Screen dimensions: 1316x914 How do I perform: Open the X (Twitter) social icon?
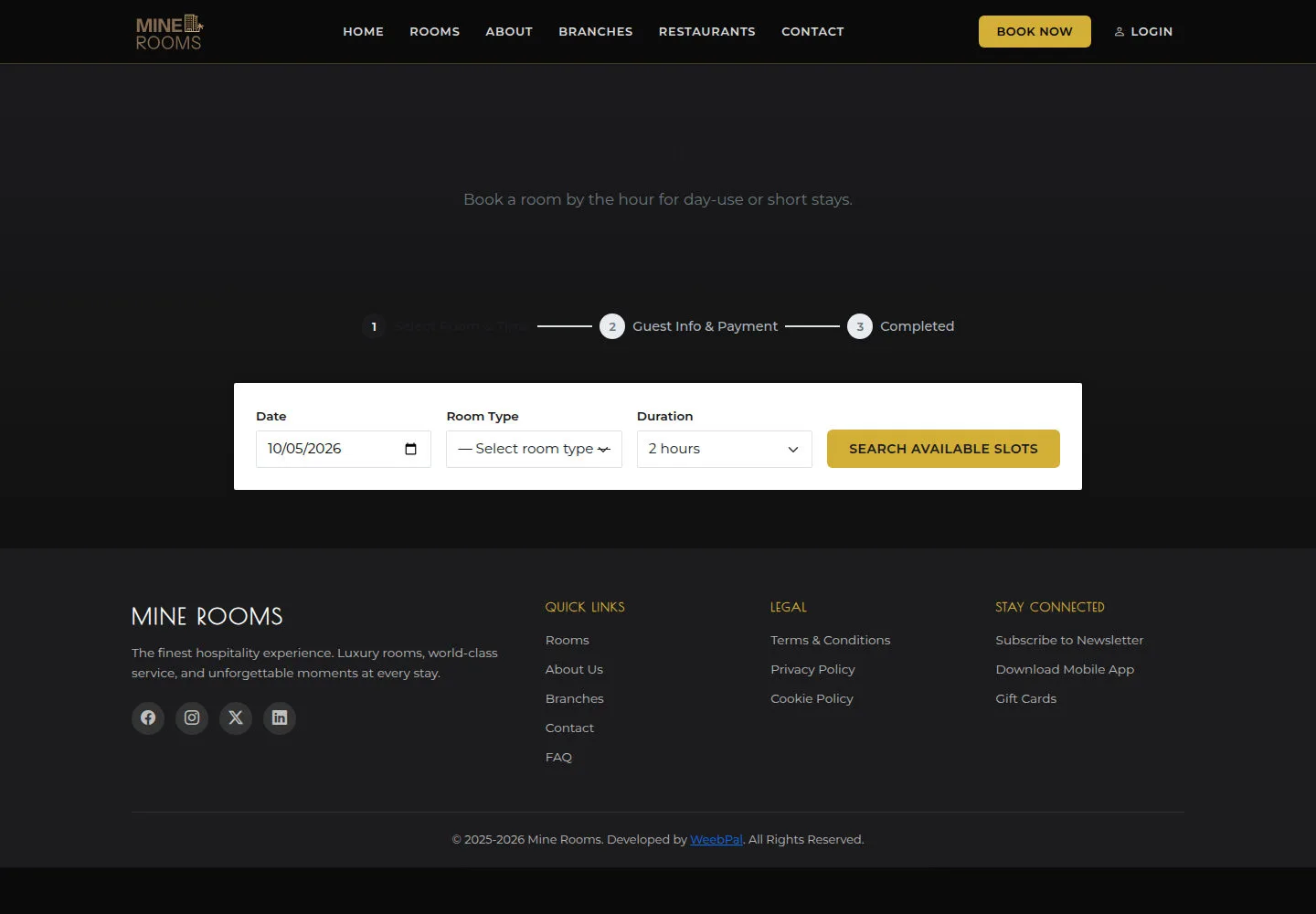236,717
